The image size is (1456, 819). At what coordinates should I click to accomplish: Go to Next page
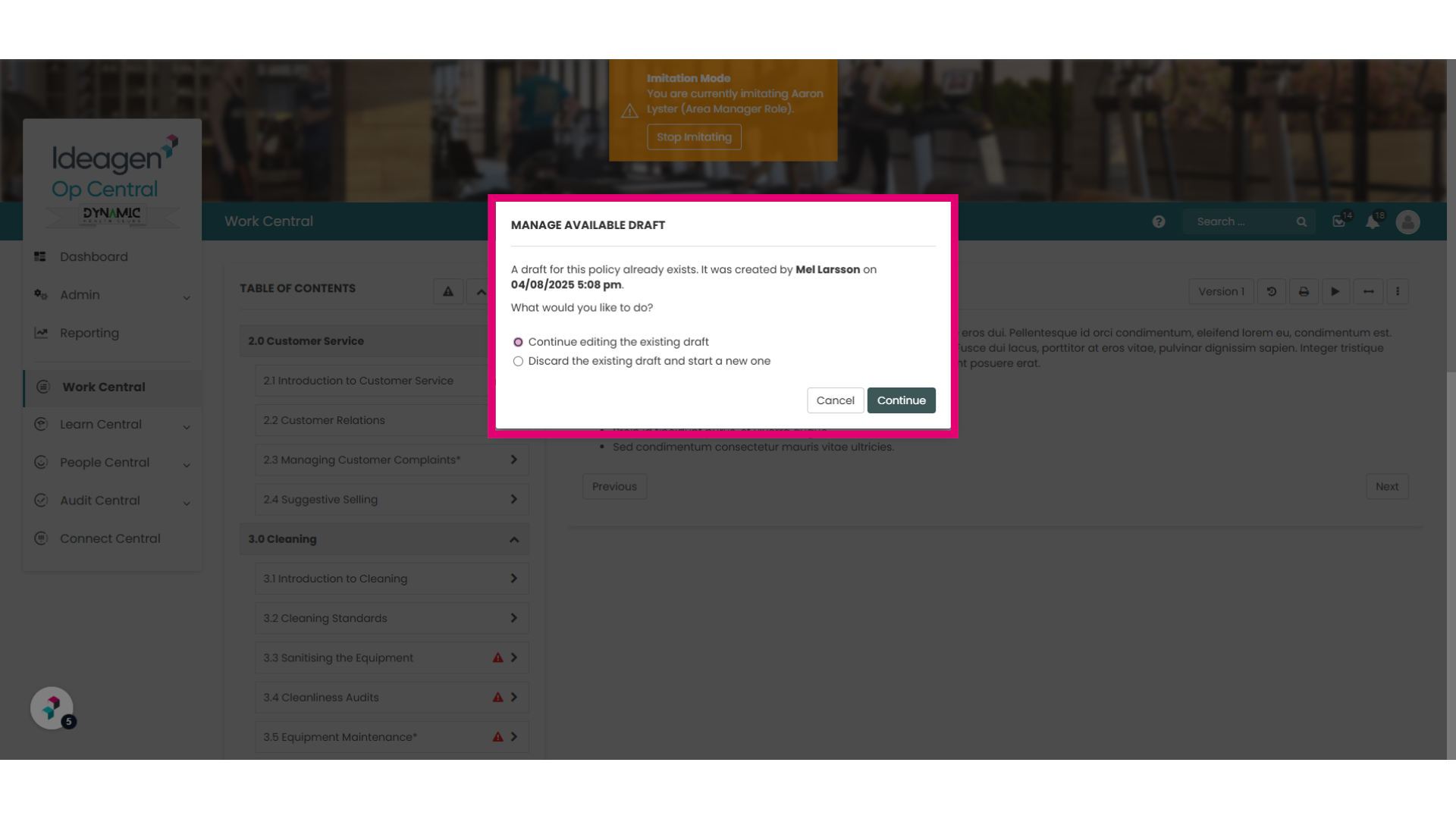pyautogui.click(x=1387, y=487)
